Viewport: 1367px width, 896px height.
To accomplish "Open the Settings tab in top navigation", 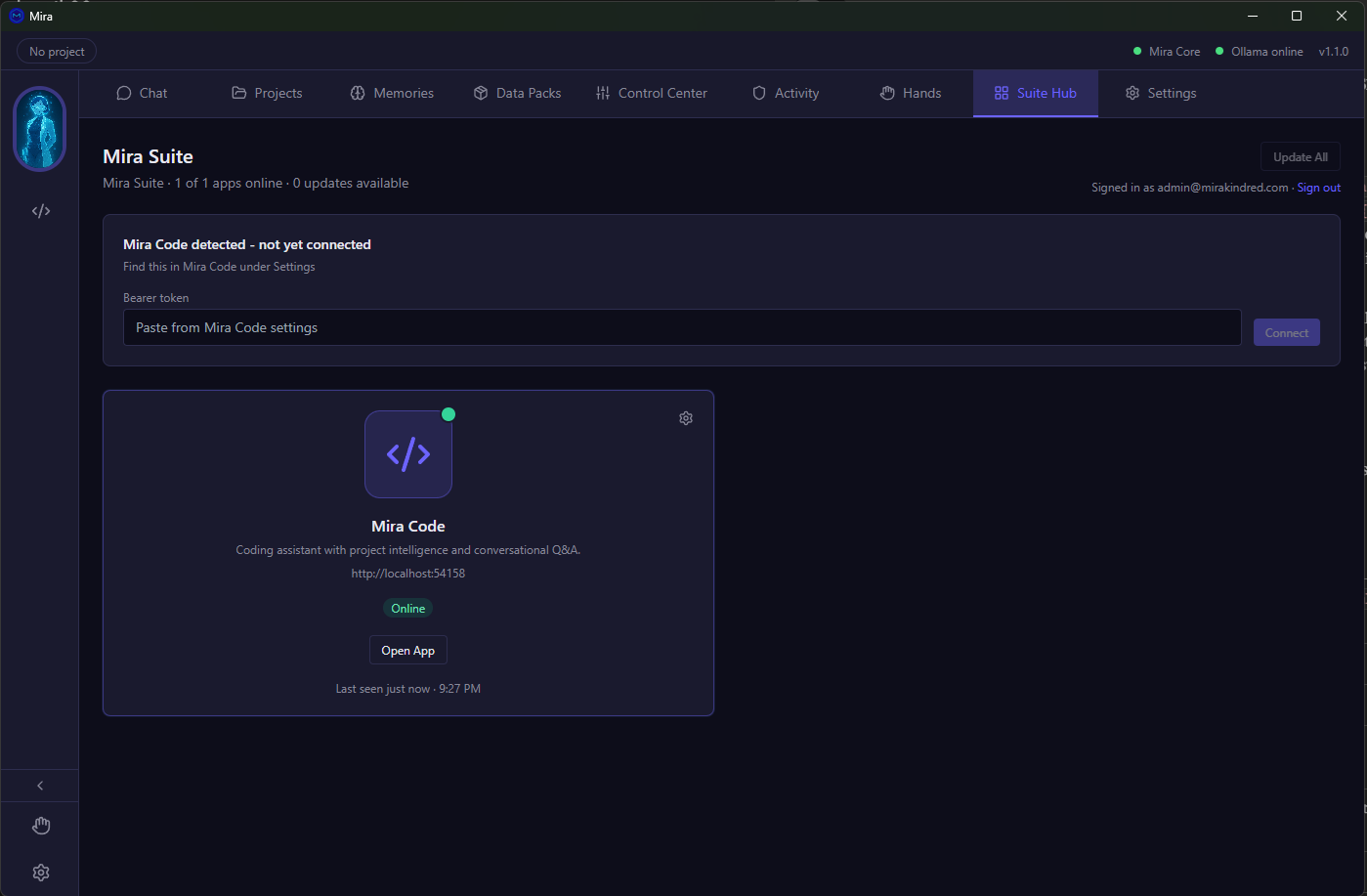I will pyautogui.click(x=1161, y=94).
